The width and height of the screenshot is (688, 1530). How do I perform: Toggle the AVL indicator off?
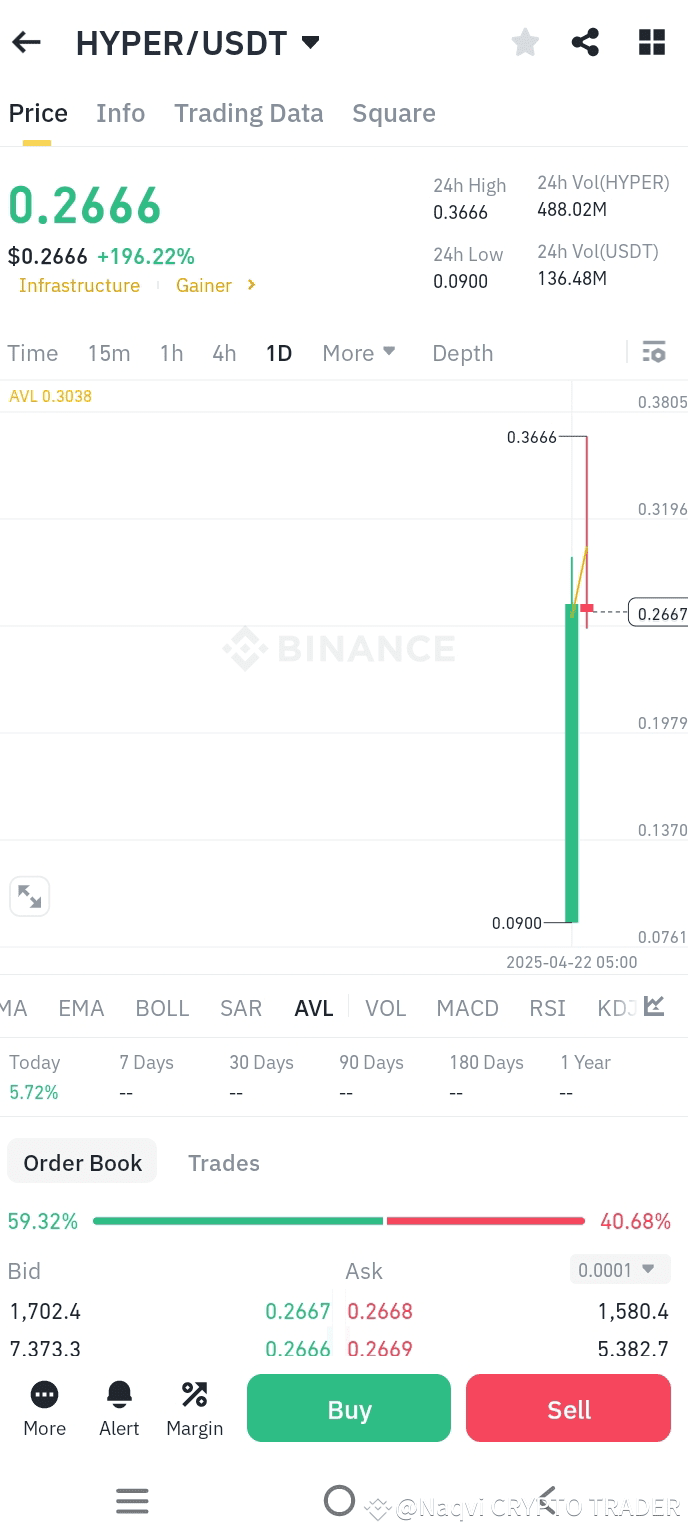(x=313, y=1008)
